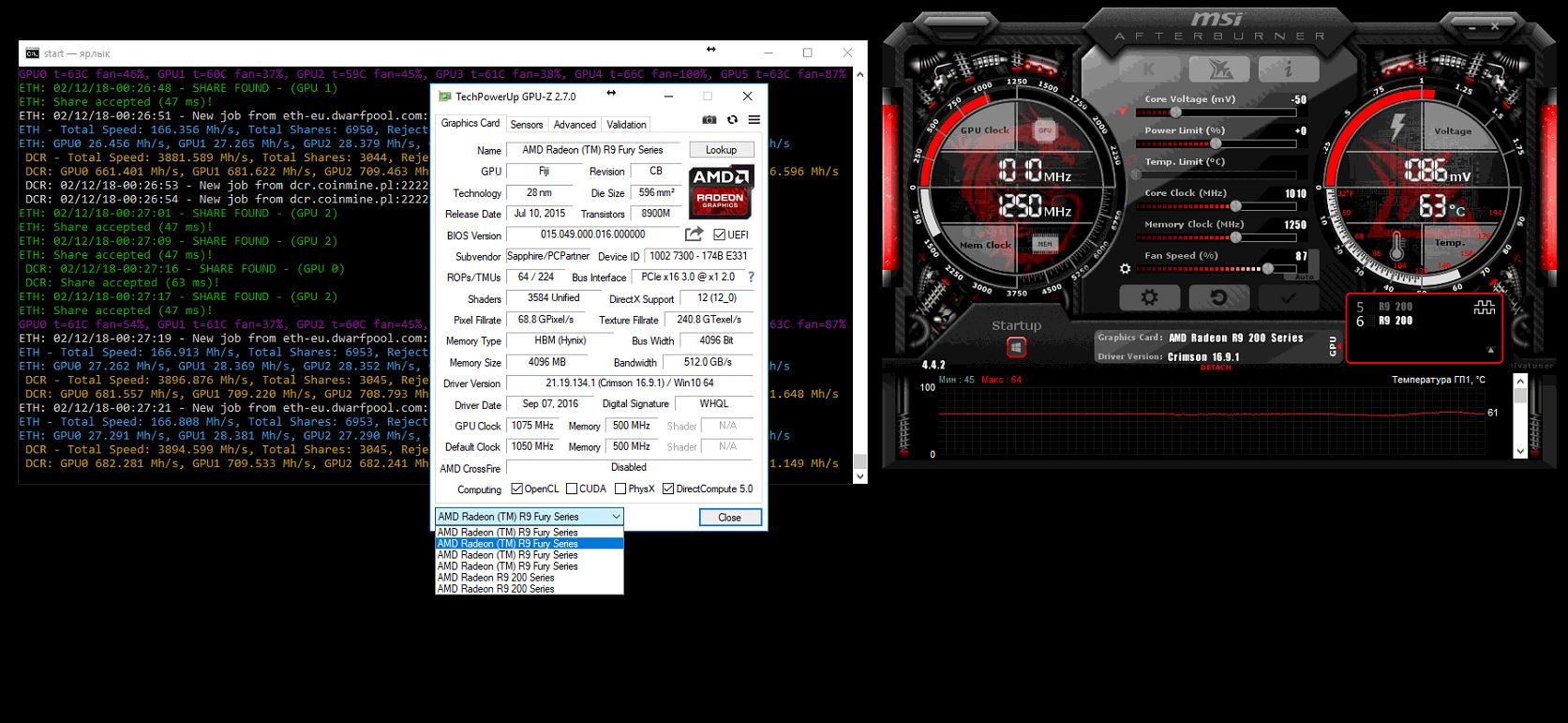The width and height of the screenshot is (1568, 723).
Task: Click the command window scrollbar down arrow
Action: coord(860,476)
